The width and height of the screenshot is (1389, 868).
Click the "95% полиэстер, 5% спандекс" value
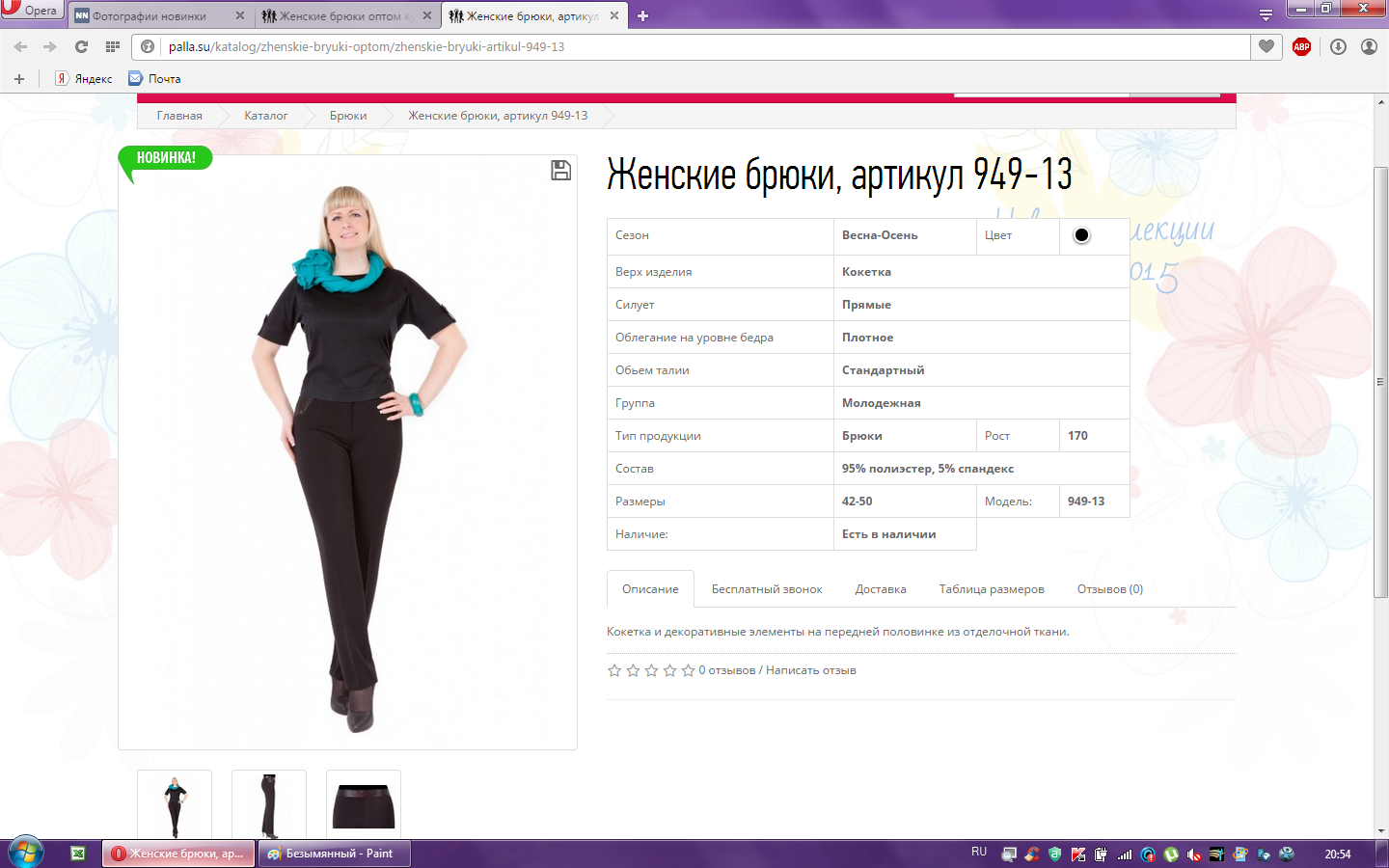click(928, 469)
